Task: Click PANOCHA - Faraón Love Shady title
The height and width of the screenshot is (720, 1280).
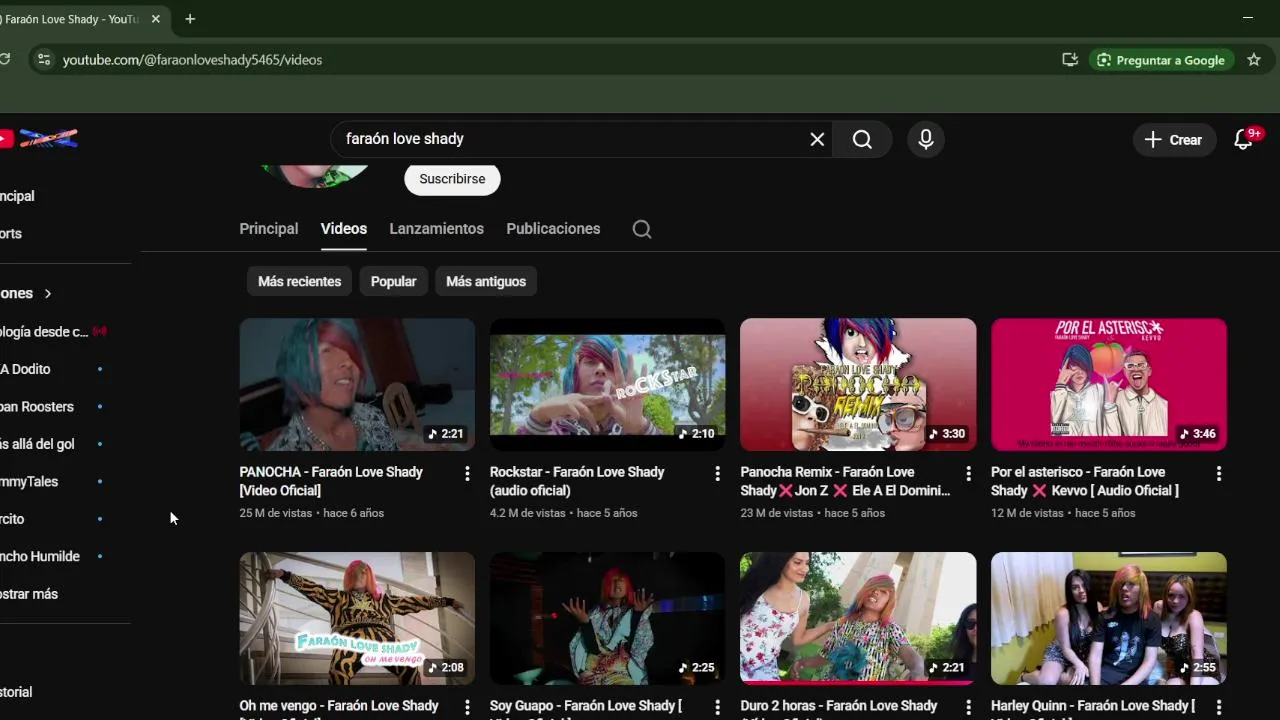Action: (331, 481)
